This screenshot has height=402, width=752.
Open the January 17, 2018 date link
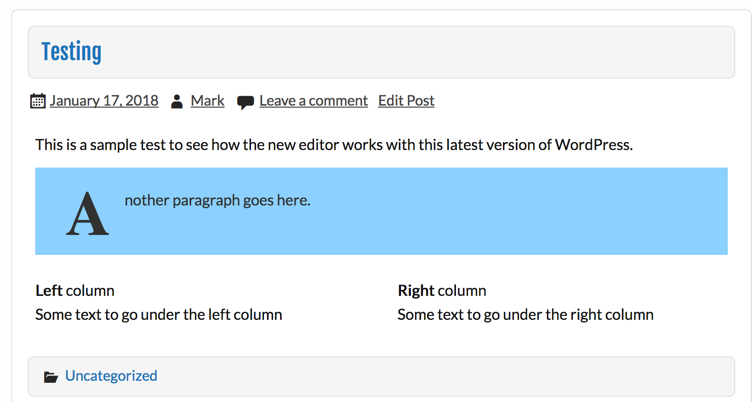click(104, 101)
